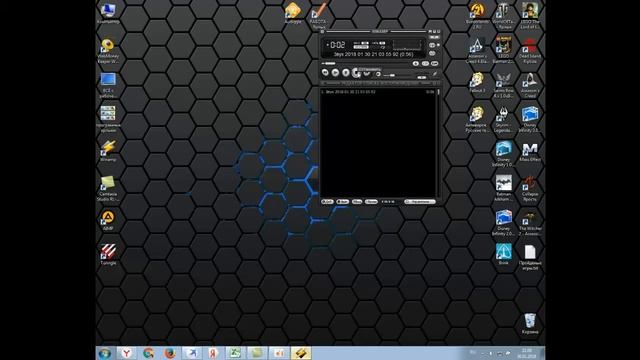640x360 pixels.
Task: Open Firefox from the taskbar
Action: point(170,353)
